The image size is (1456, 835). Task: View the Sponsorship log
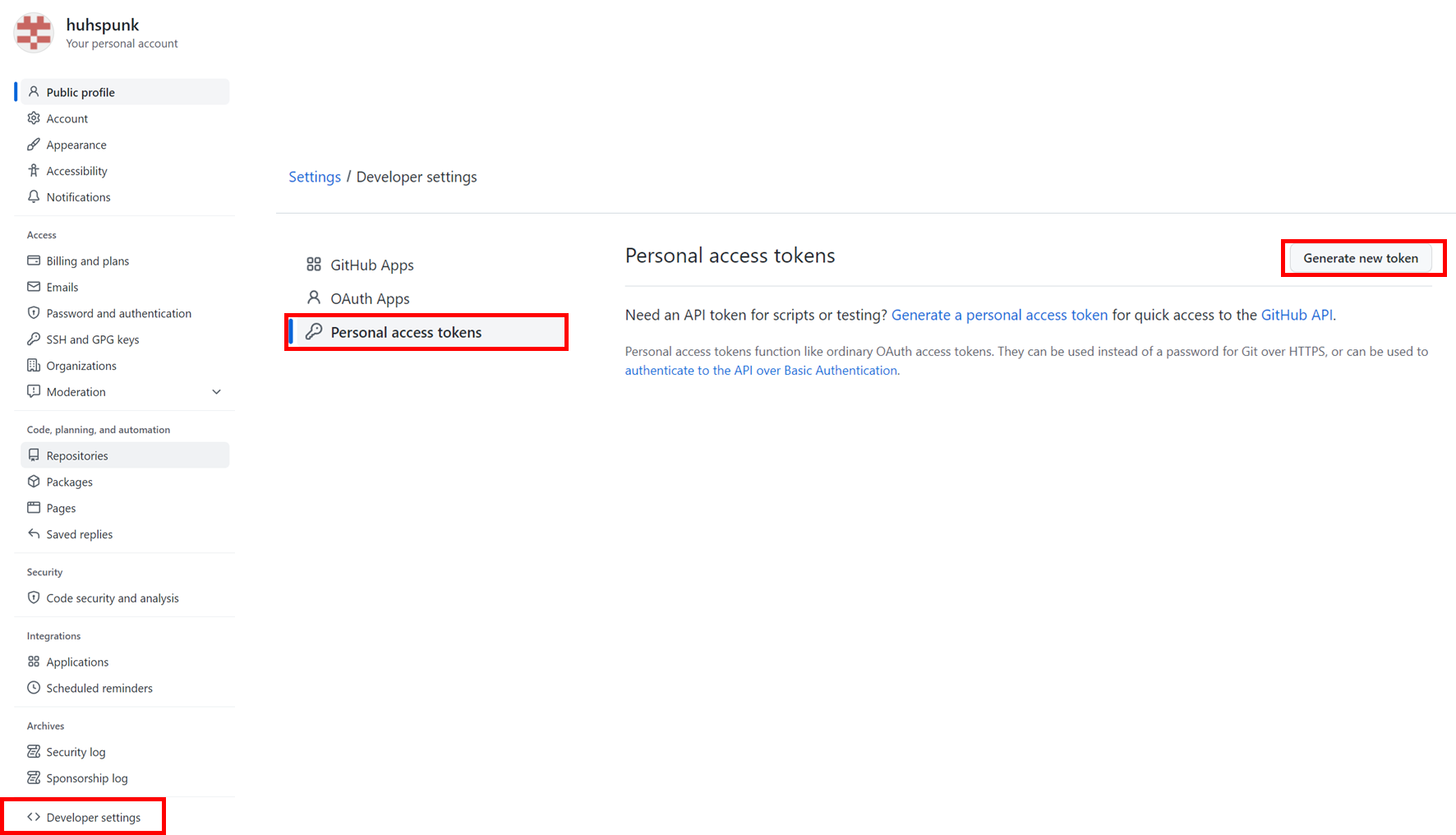tap(125, 778)
